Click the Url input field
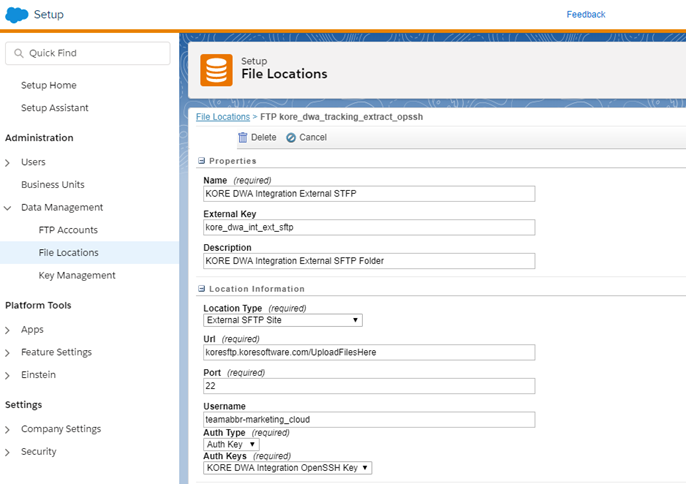686x484 pixels. [368, 353]
